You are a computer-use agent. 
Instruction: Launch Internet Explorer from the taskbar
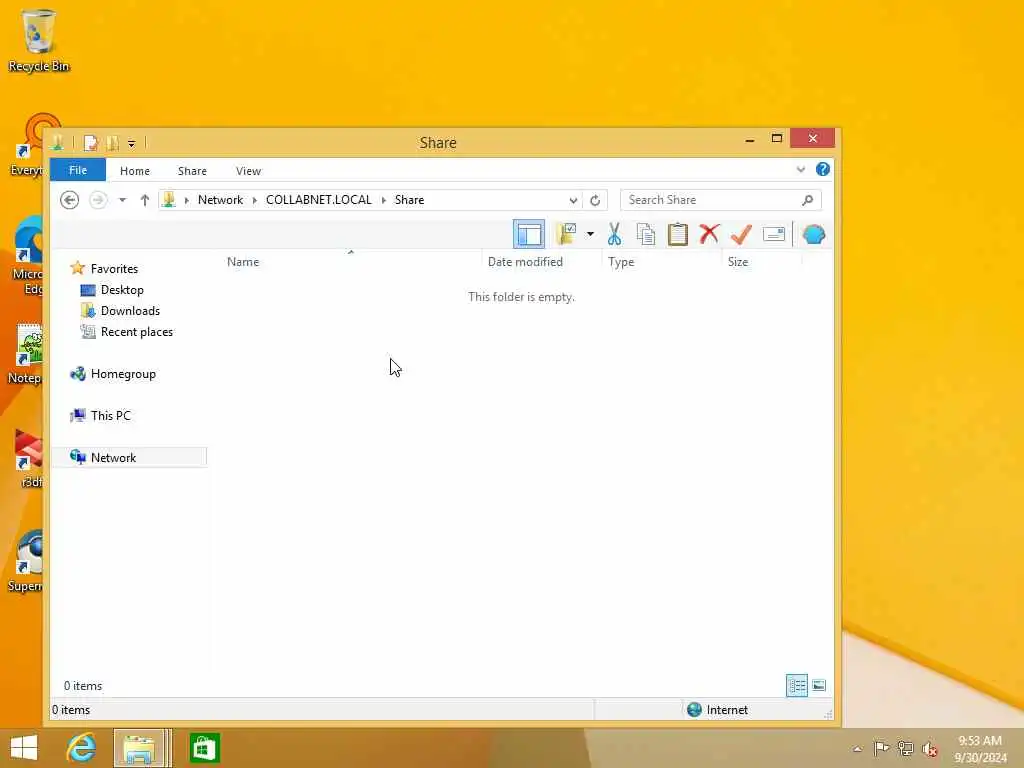click(x=81, y=748)
